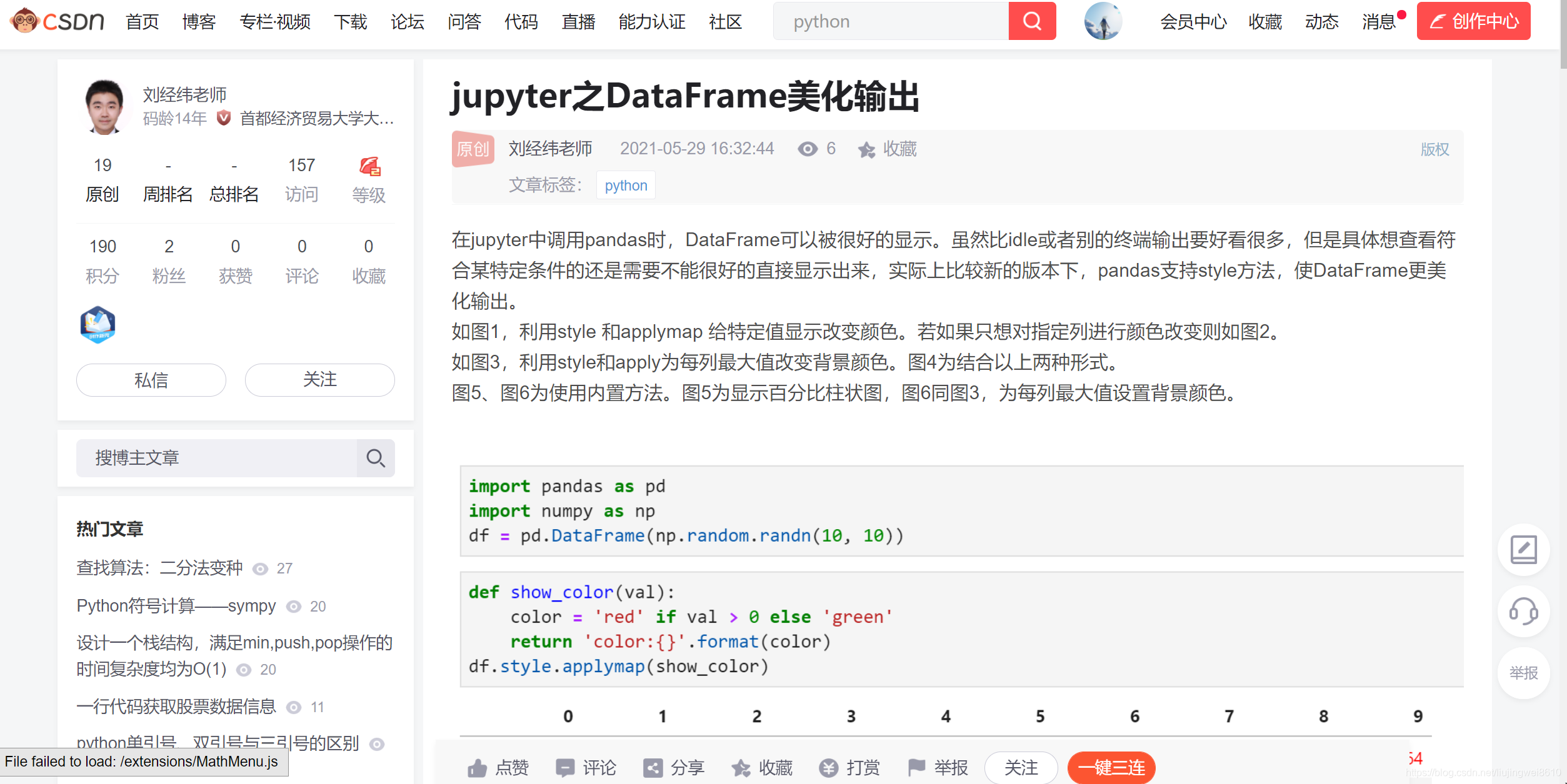Click the 评论 comment bubble icon
Image resolution: width=1567 pixels, height=784 pixels.
point(565,768)
